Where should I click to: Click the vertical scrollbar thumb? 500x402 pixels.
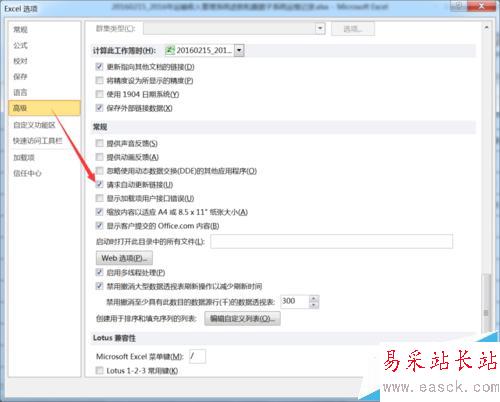[x=486, y=303]
